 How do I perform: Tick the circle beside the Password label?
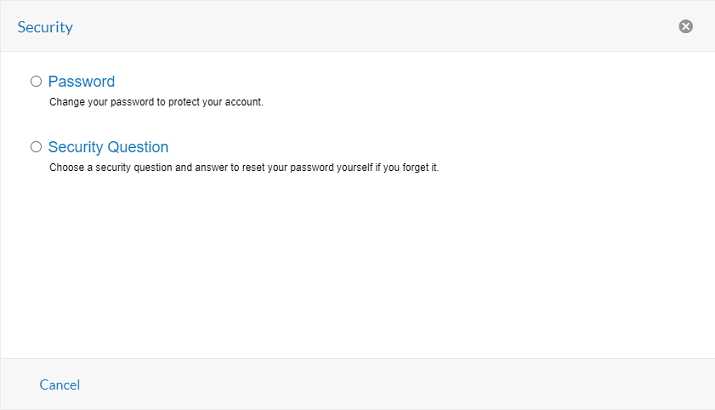pyautogui.click(x=36, y=81)
